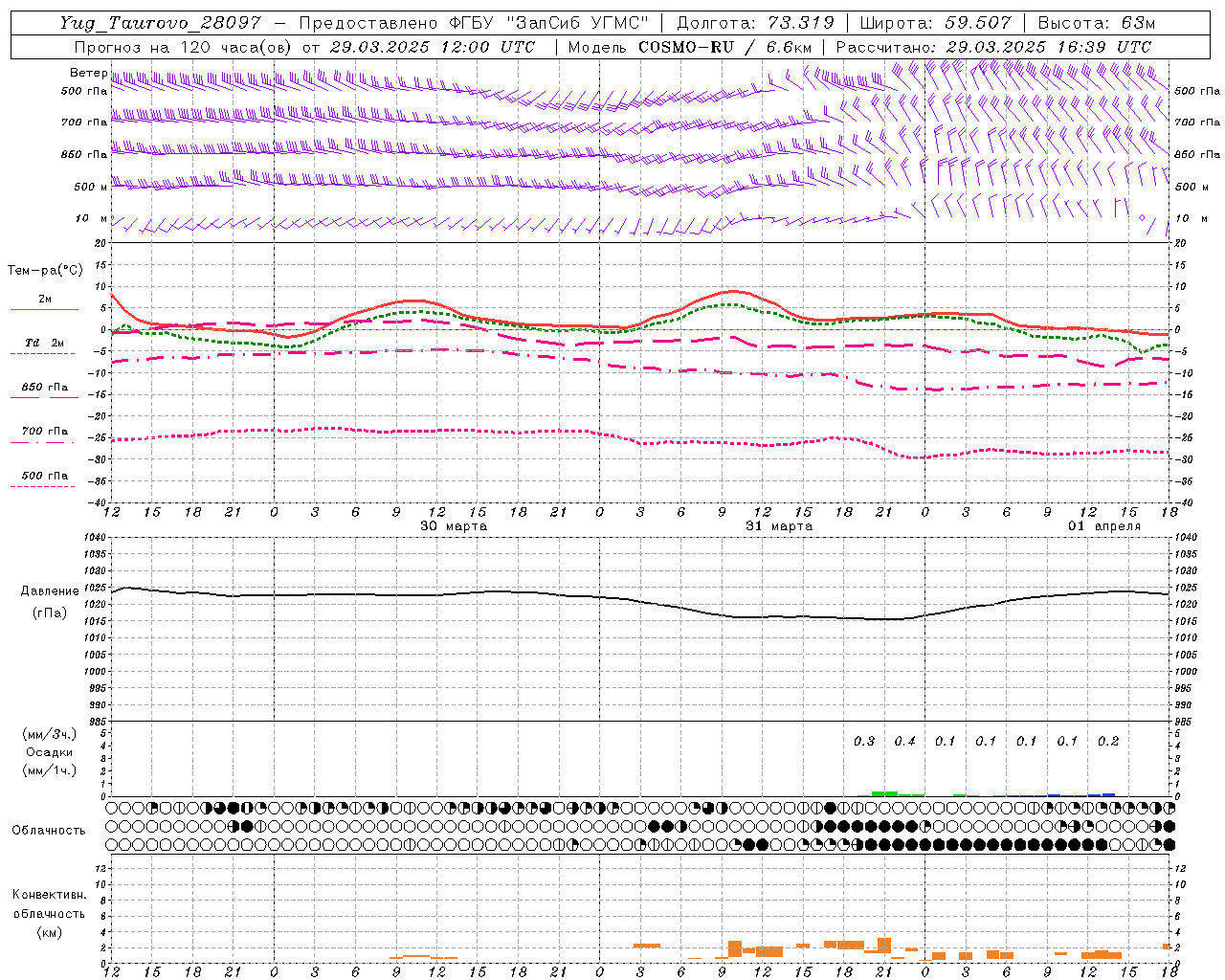Click the "(км)" unit under convective cloudiness

(50, 932)
